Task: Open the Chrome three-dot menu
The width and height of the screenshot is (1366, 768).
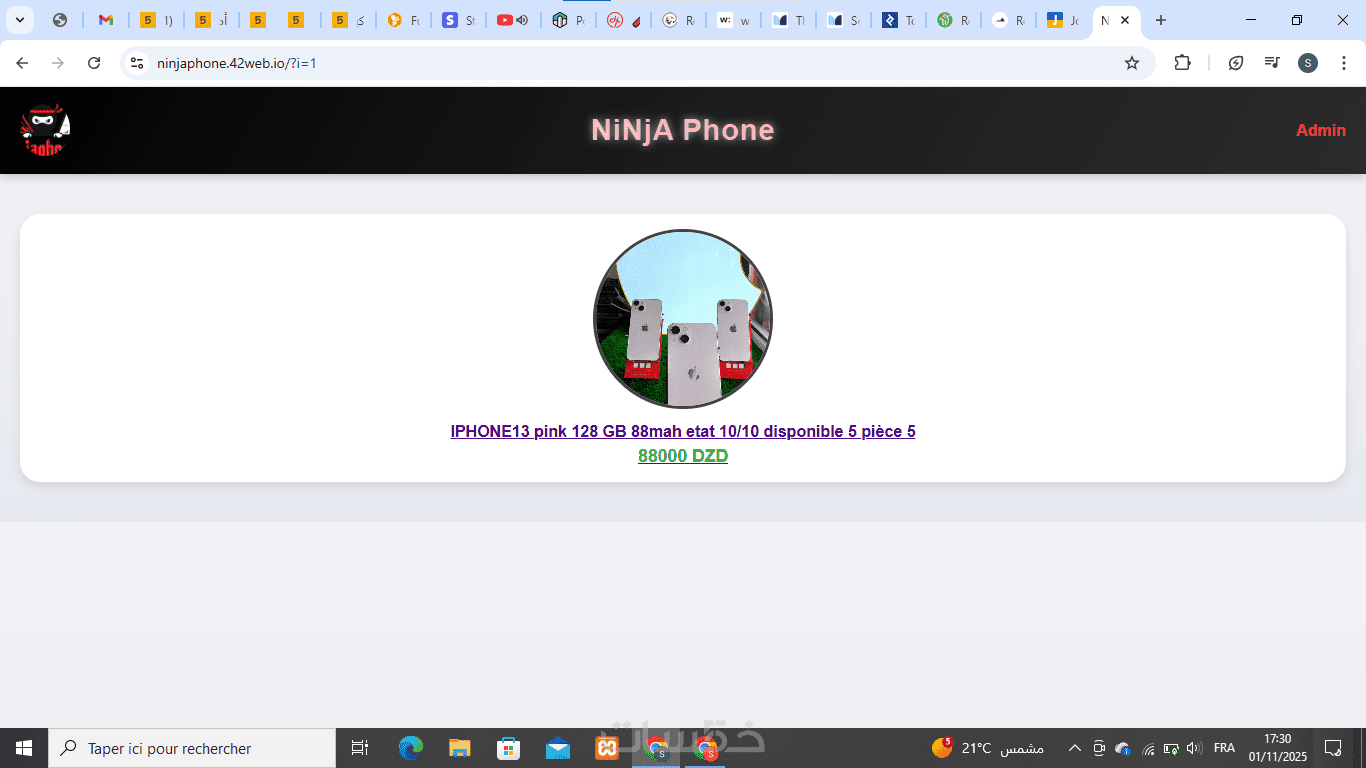Action: [x=1344, y=63]
